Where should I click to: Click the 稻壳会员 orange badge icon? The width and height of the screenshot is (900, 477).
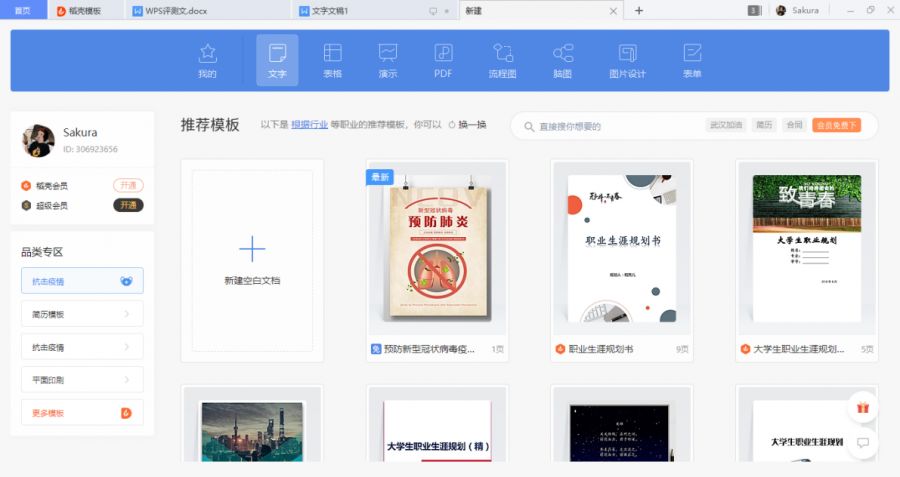pyautogui.click(x=26, y=185)
